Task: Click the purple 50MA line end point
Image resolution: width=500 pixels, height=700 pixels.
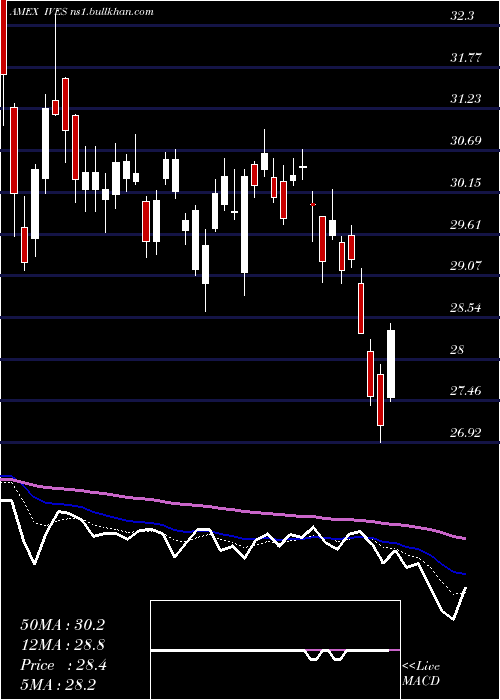Action: [x=465, y=538]
